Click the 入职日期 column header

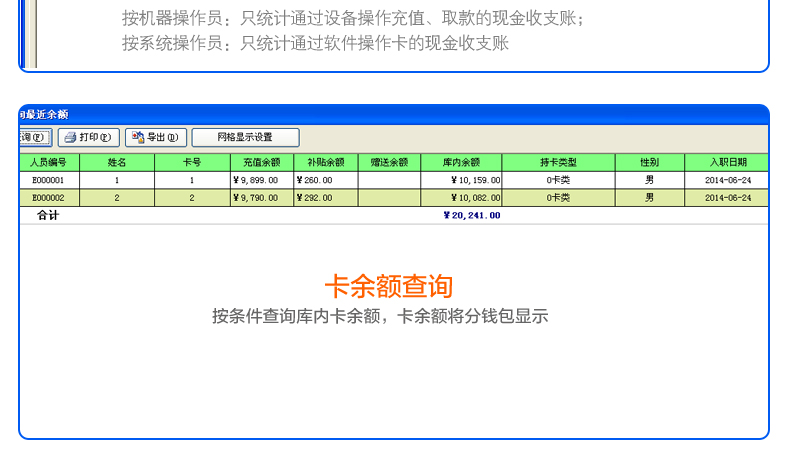pyautogui.click(x=728, y=161)
